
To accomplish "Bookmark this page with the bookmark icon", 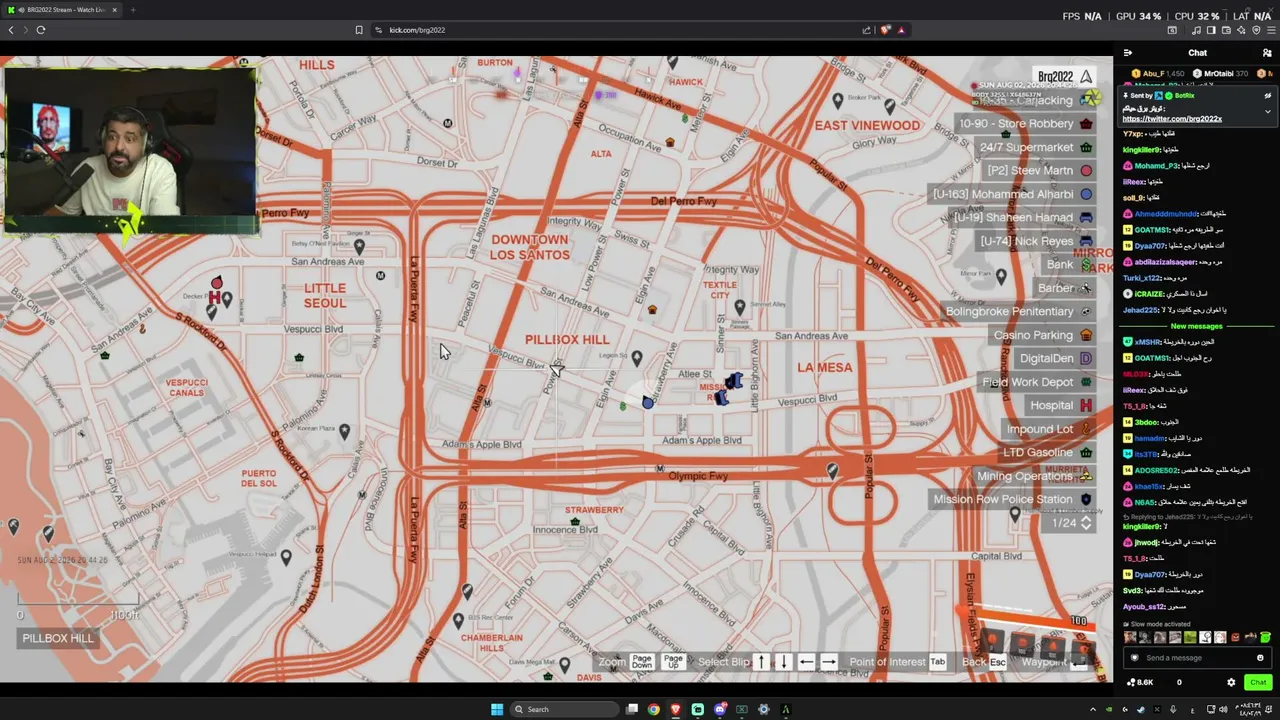I will tap(359, 30).
